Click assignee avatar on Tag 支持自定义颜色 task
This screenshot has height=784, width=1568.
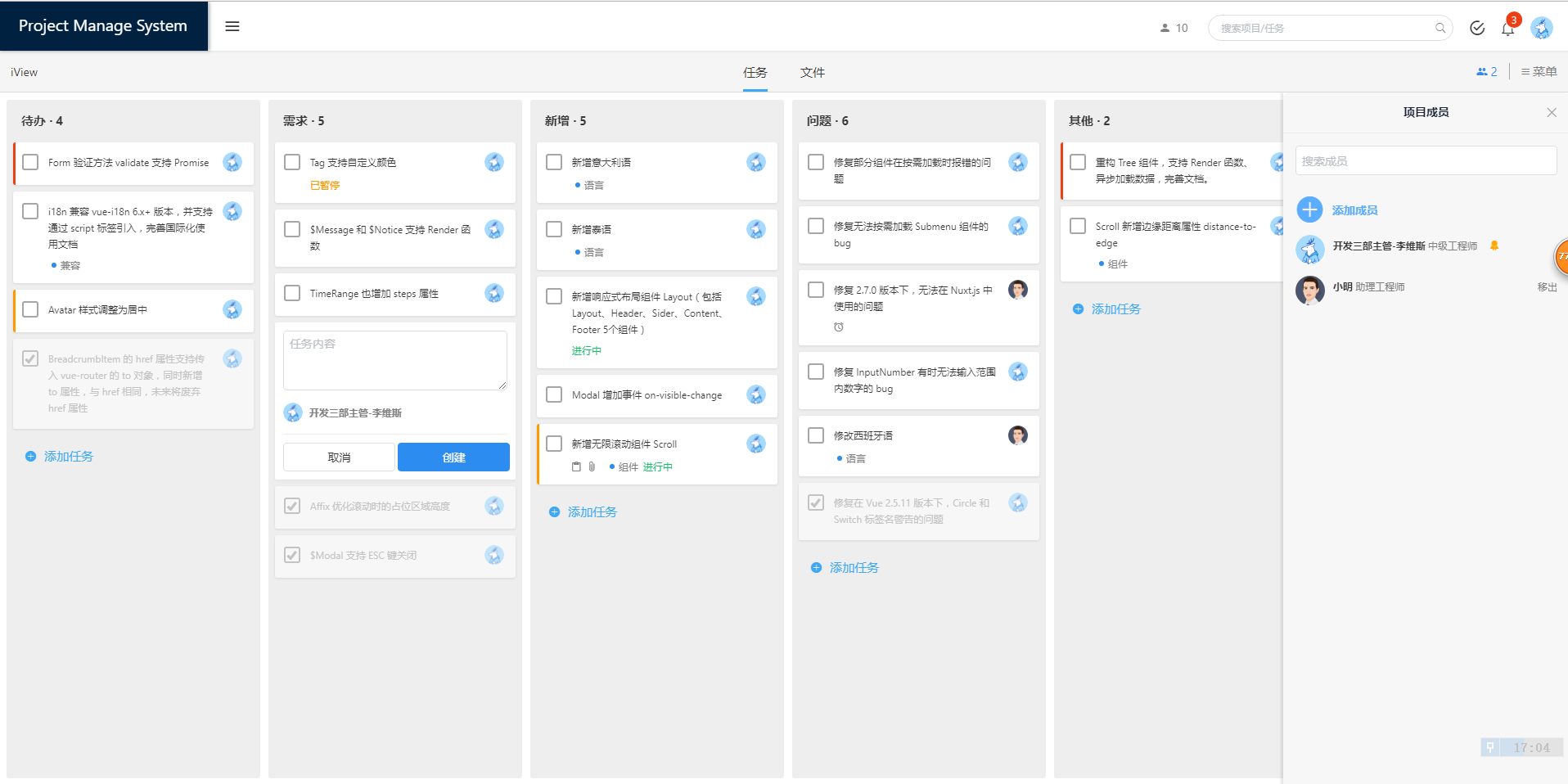494,162
